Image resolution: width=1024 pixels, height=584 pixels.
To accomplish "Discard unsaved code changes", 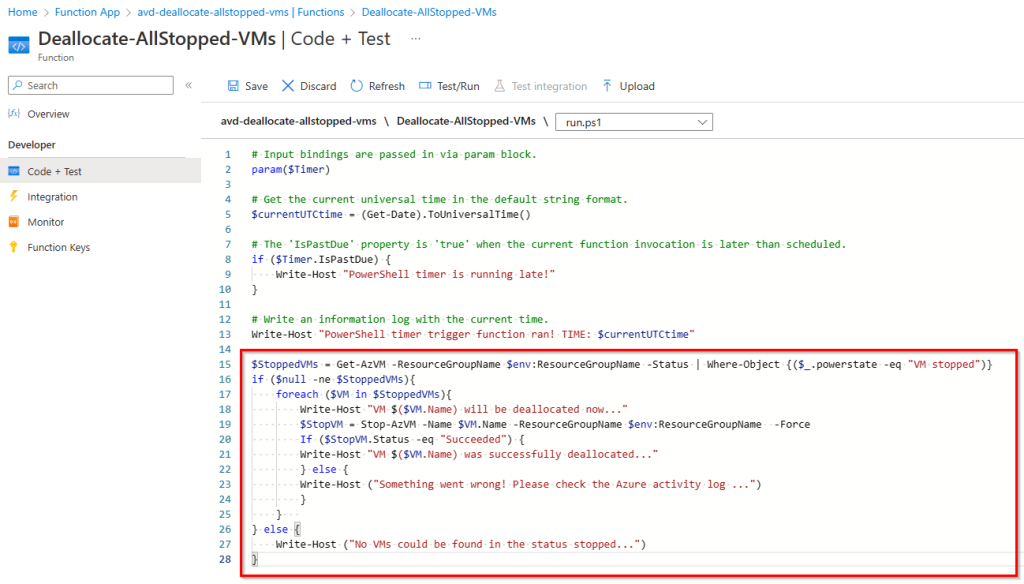I will [308, 86].
